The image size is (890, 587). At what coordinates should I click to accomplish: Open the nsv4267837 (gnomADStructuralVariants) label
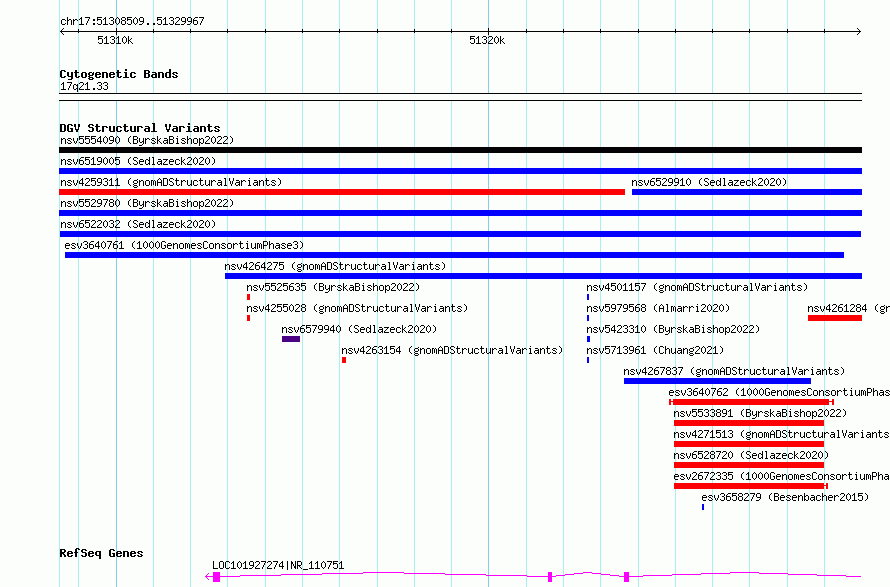[734, 371]
